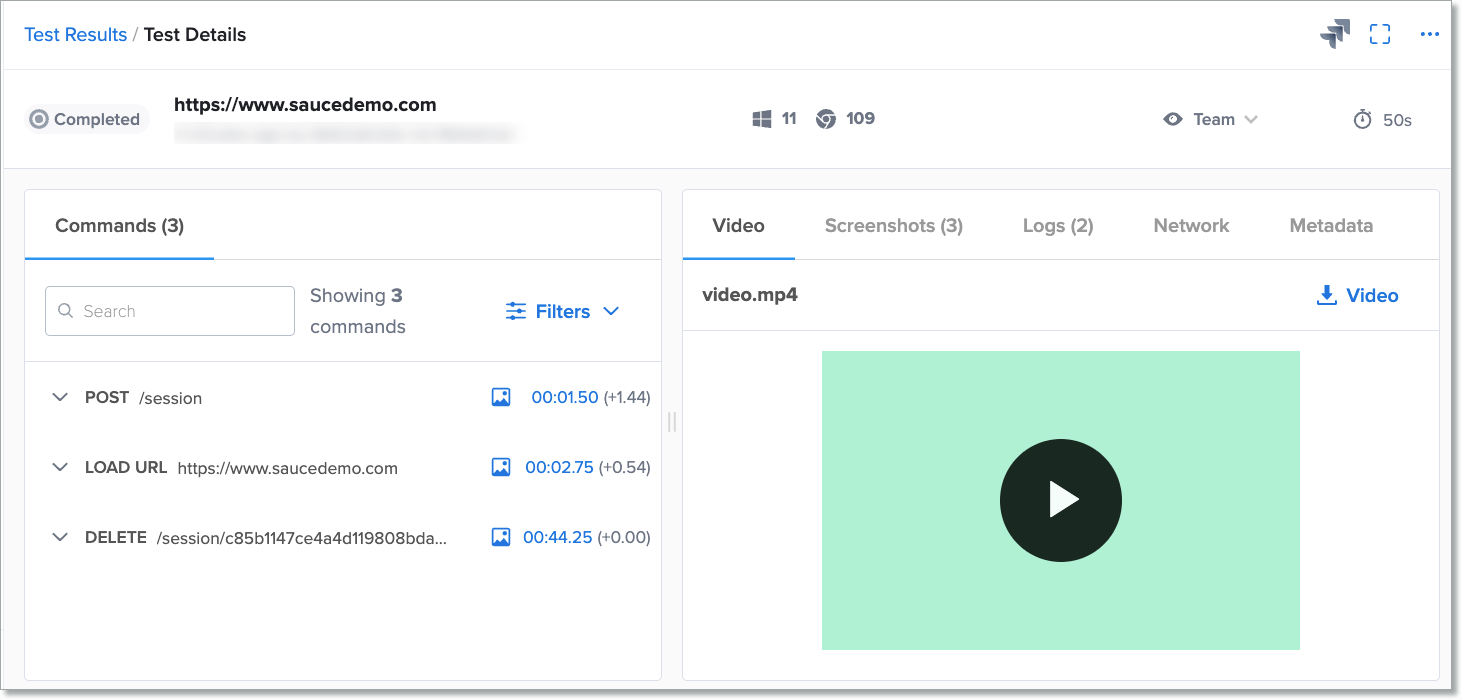The width and height of the screenshot is (1462, 700).
Task: Click the fullscreen expand icon
Action: click(1380, 35)
